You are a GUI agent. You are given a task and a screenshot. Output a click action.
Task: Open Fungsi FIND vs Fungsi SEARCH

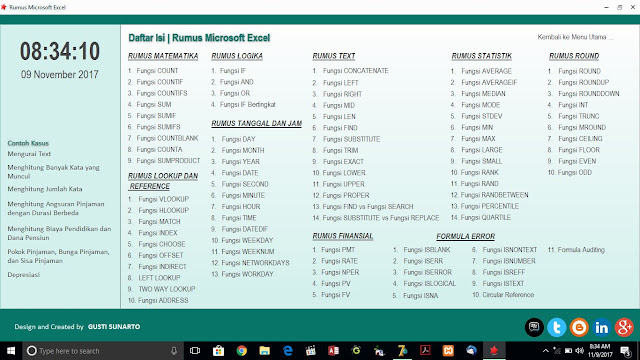[368, 207]
